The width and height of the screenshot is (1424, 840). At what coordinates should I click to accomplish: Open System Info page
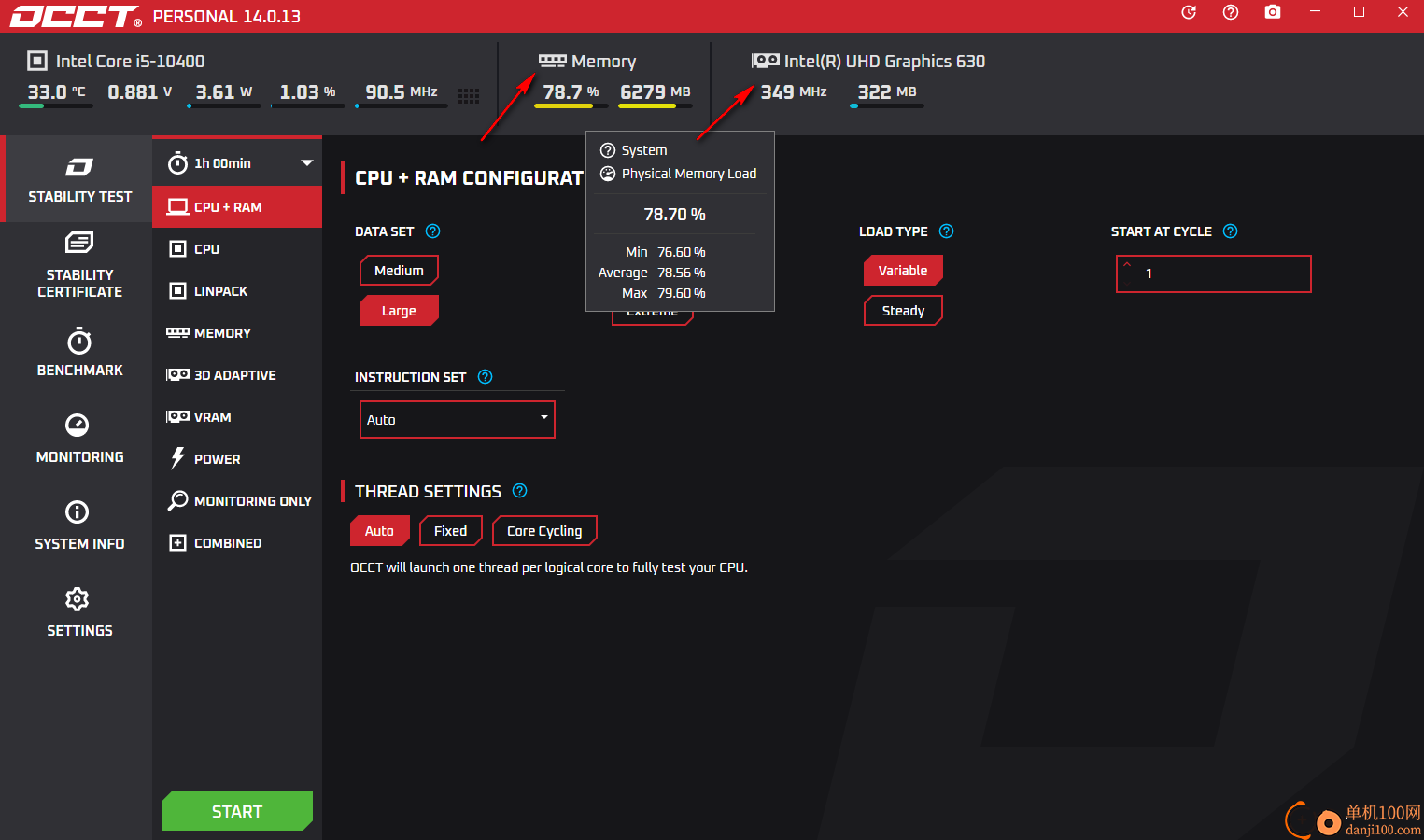point(79,525)
